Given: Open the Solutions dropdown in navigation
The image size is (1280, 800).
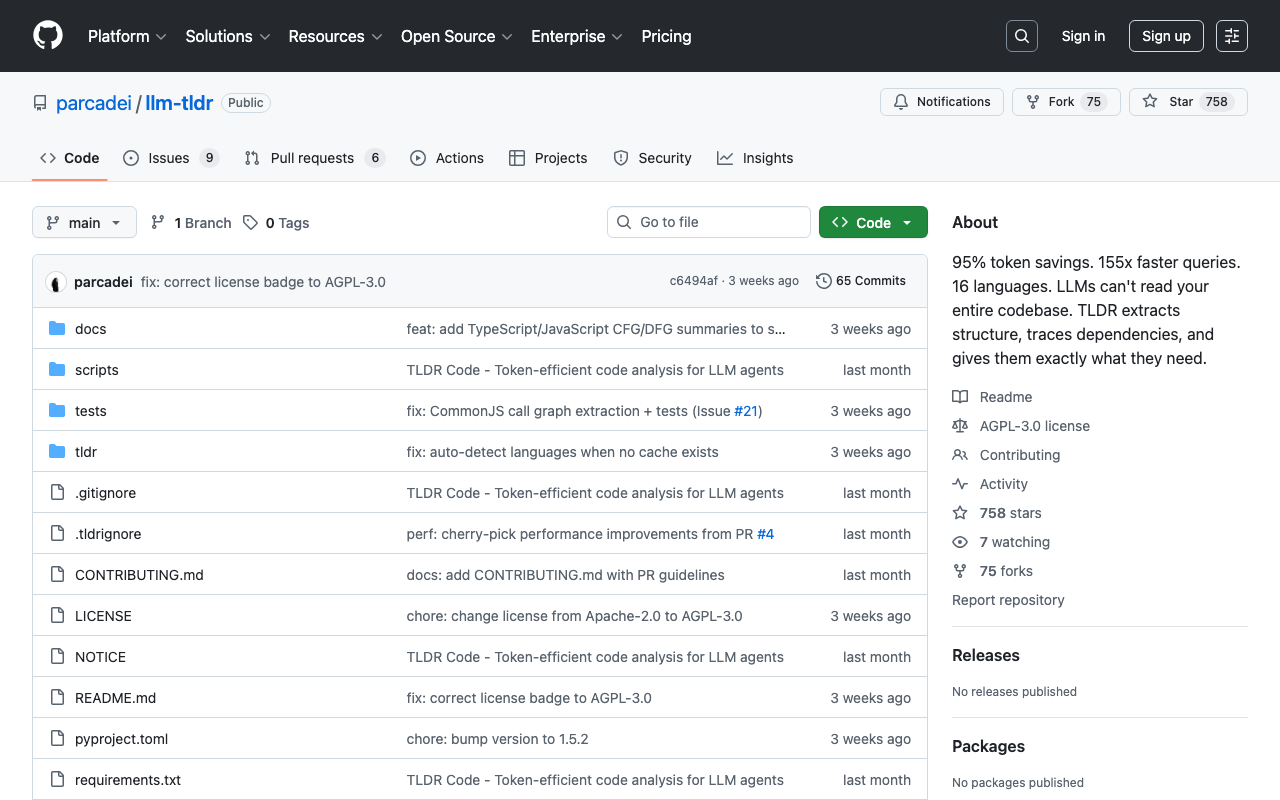Looking at the screenshot, I should [x=227, y=36].
